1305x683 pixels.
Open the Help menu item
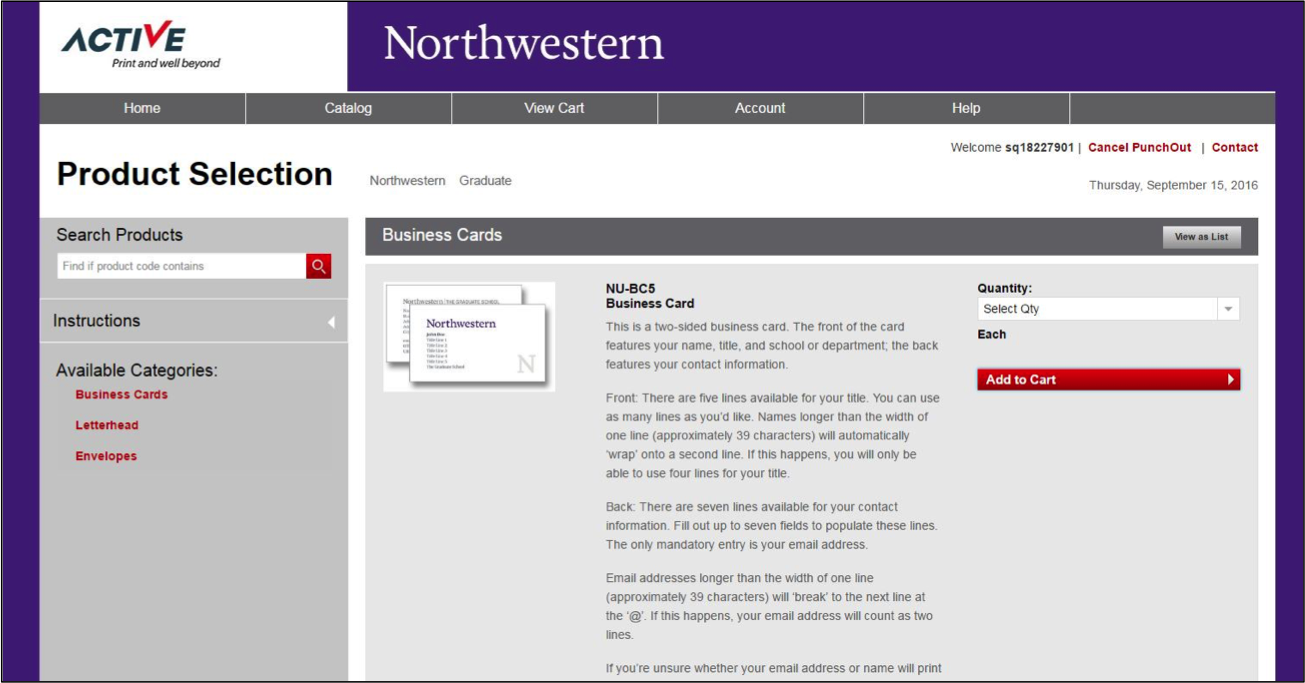(966, 108)
